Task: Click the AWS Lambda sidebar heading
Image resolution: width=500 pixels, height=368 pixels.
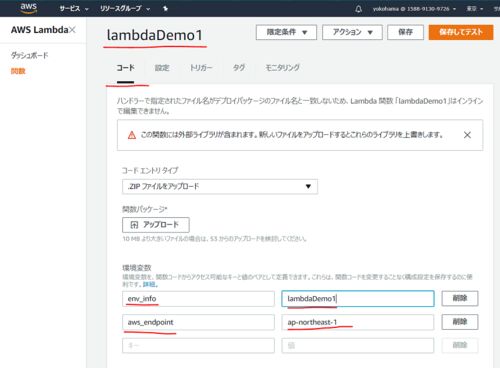Action: (x=39, y=30)
